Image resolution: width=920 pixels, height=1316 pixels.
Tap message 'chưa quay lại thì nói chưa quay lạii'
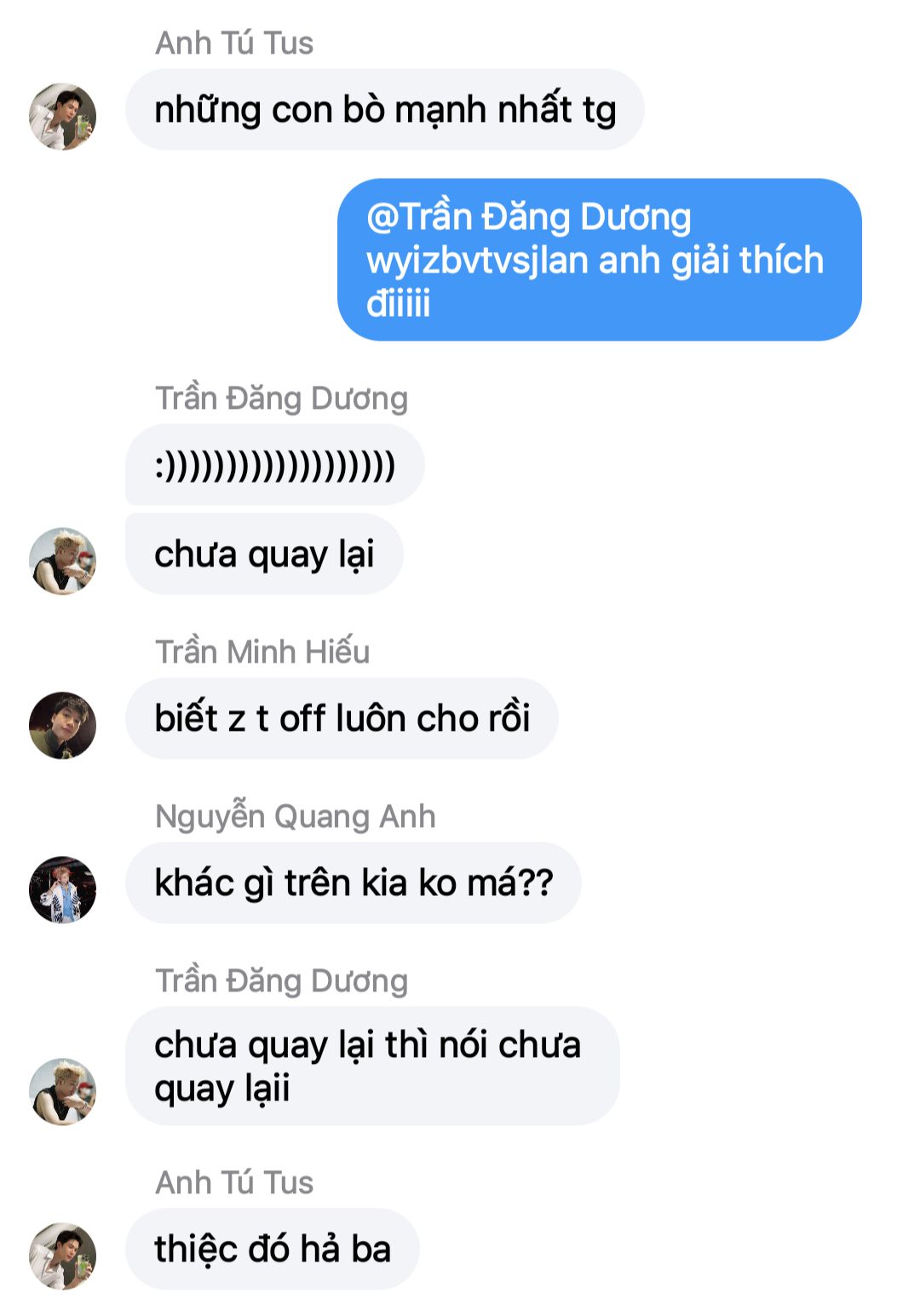pos(372,1066)
